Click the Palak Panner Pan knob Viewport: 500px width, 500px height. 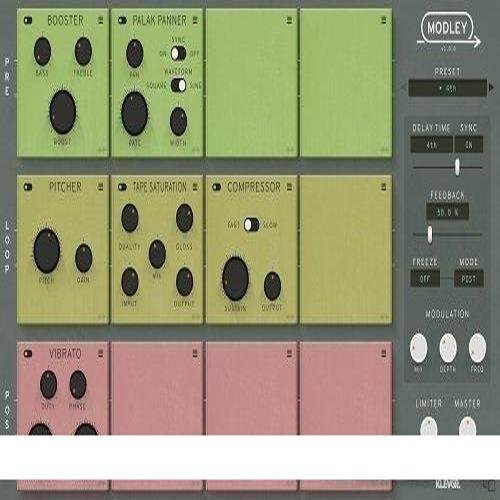click(135, 53)
